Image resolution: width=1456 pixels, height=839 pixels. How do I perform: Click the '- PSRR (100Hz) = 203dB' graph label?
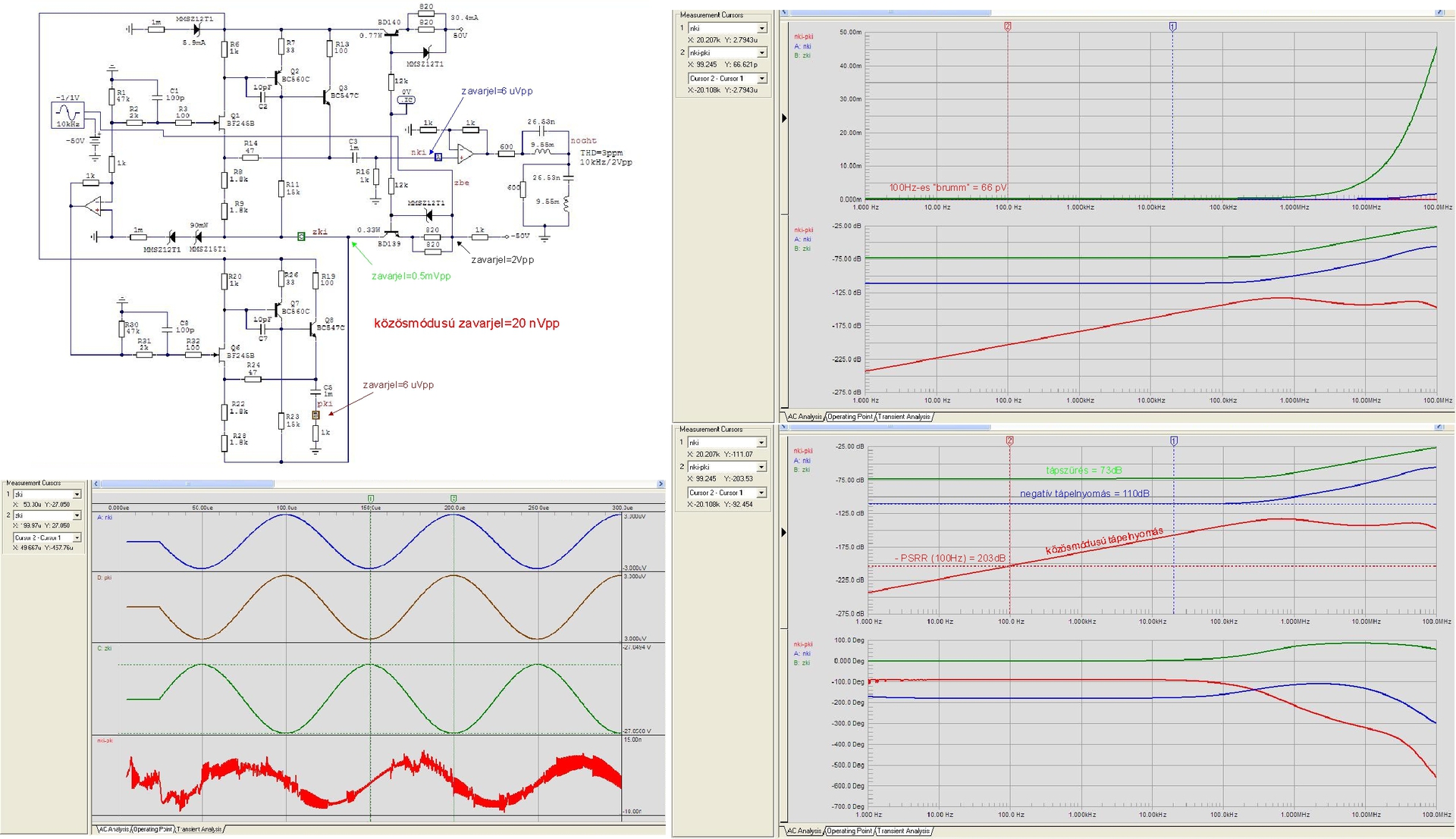[950, 558]
